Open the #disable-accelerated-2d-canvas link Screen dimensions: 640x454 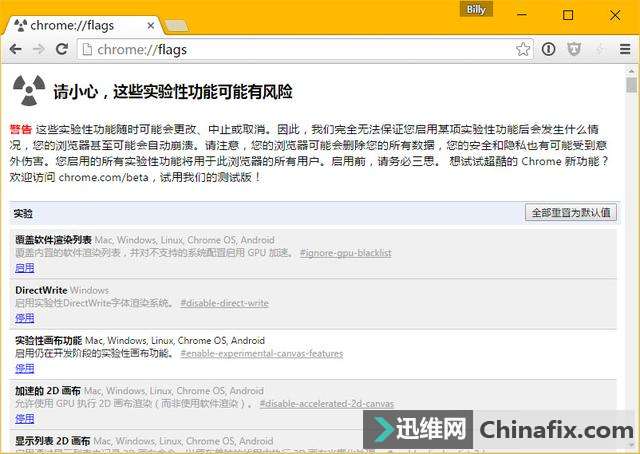[x=327, y=404]
